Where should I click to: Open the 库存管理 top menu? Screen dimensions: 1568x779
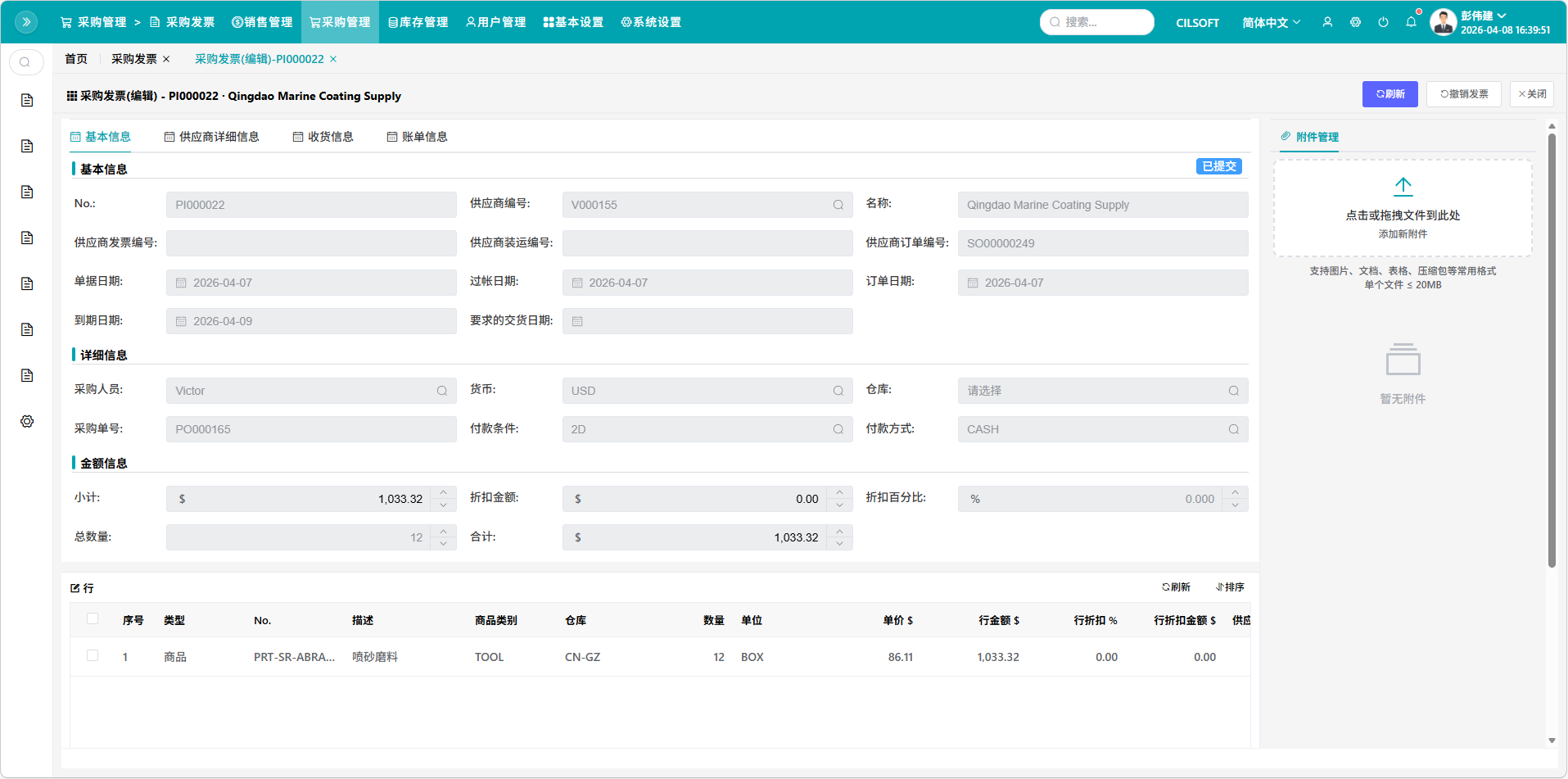418,22
